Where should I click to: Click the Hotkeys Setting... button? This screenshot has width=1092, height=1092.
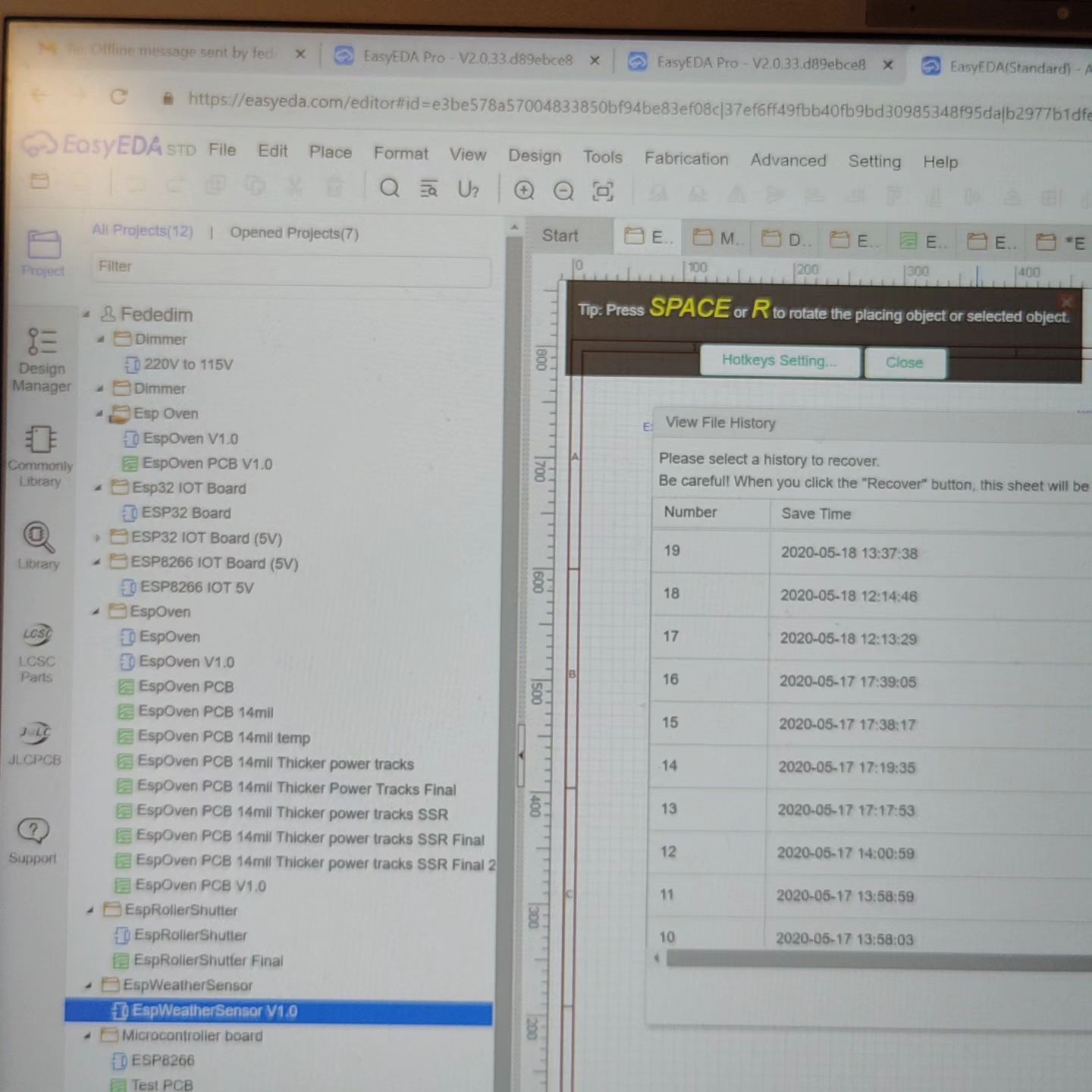(x=780, y=361)
